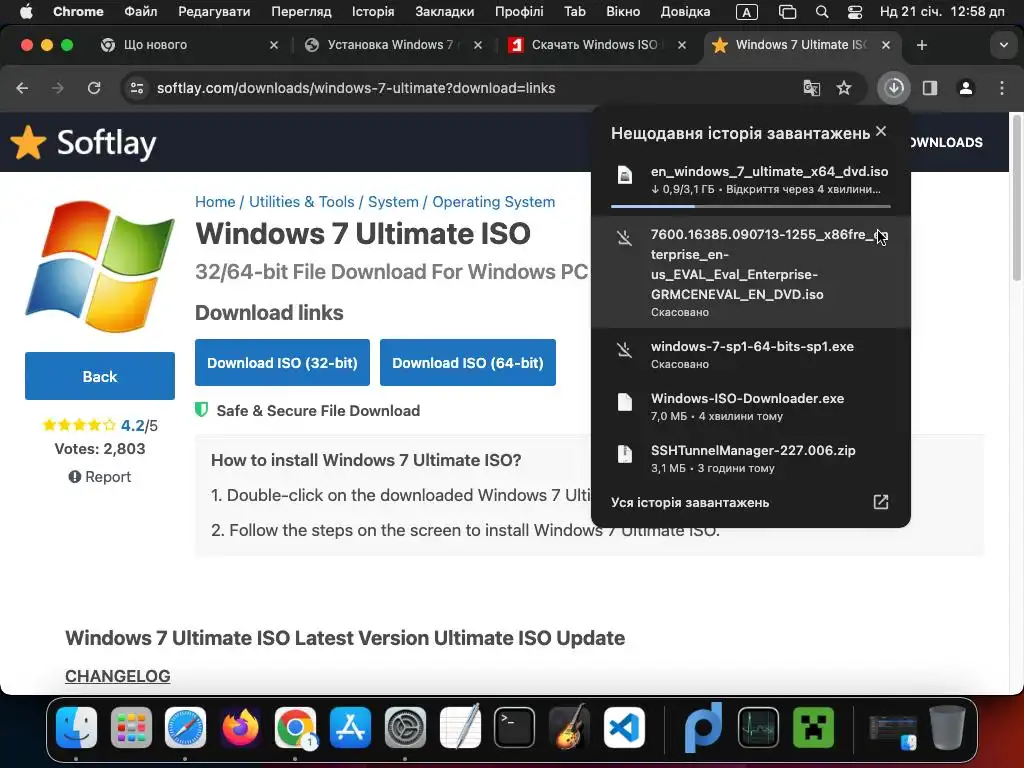Open the Trash in the Dock
Screen dimensions: 1024x768
(x=947, y=727)
